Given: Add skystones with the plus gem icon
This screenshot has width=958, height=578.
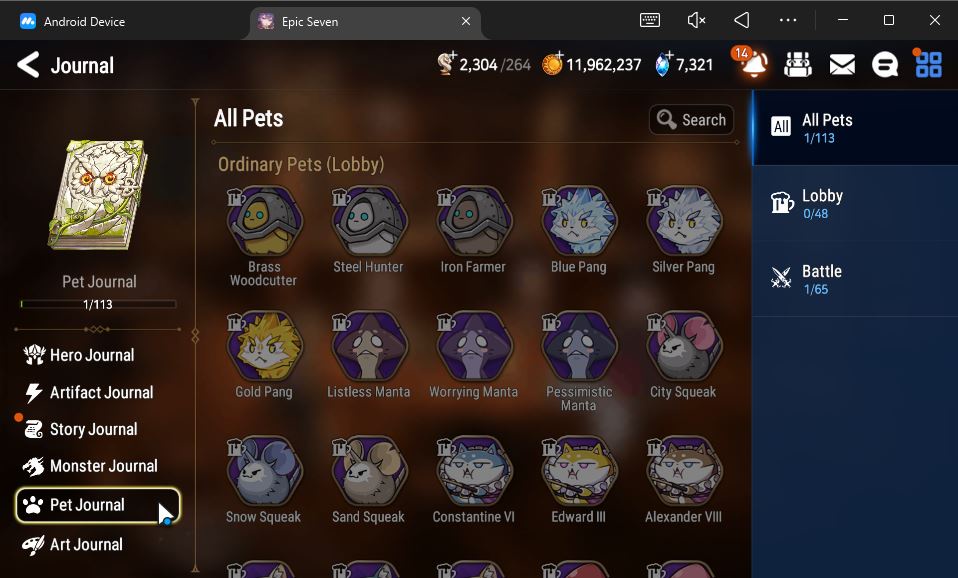Looking at the screenshot, I should coord(663,64).
